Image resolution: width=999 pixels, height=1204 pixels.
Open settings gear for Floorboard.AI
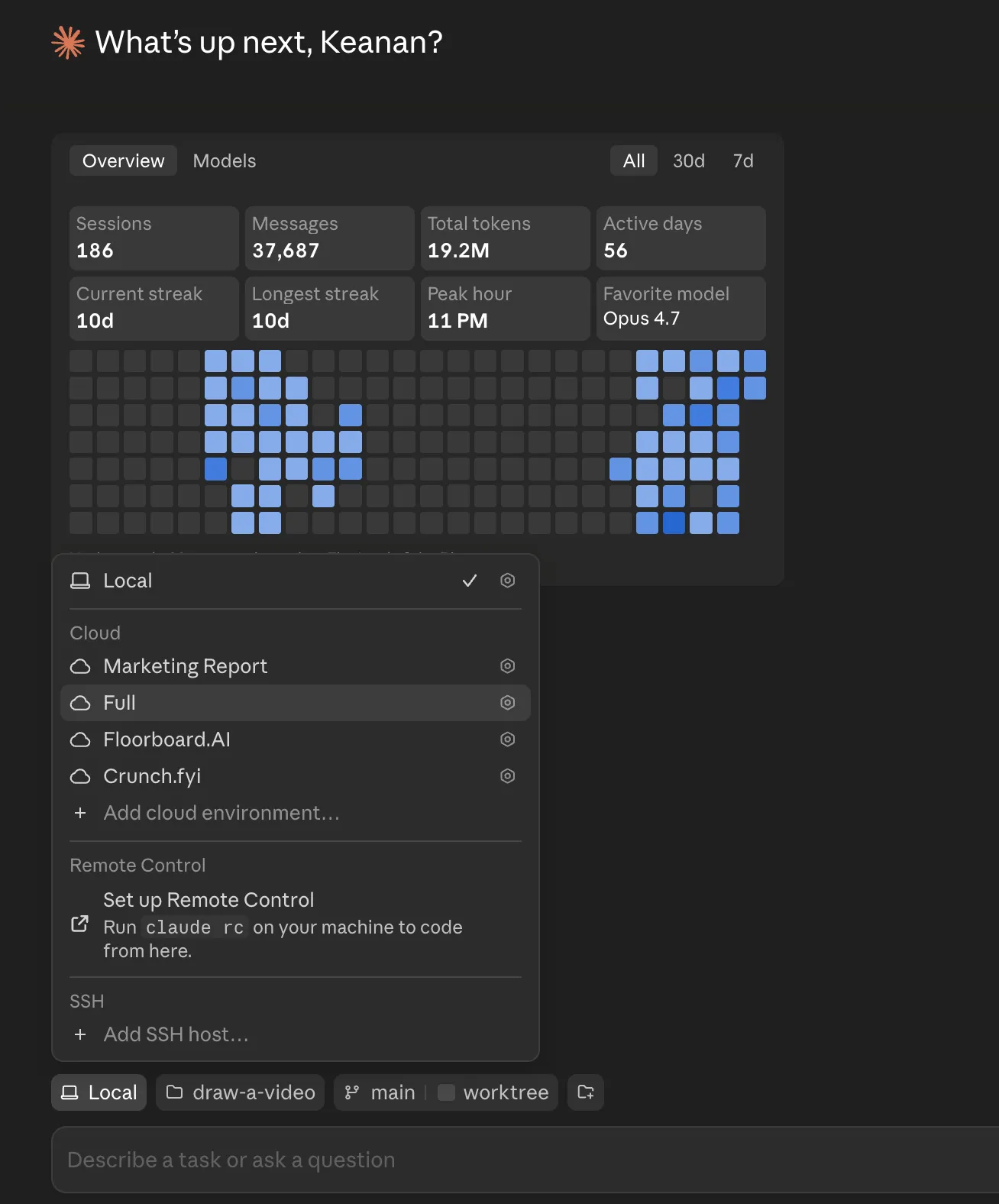pyautogui.click(x=507, y=740)
